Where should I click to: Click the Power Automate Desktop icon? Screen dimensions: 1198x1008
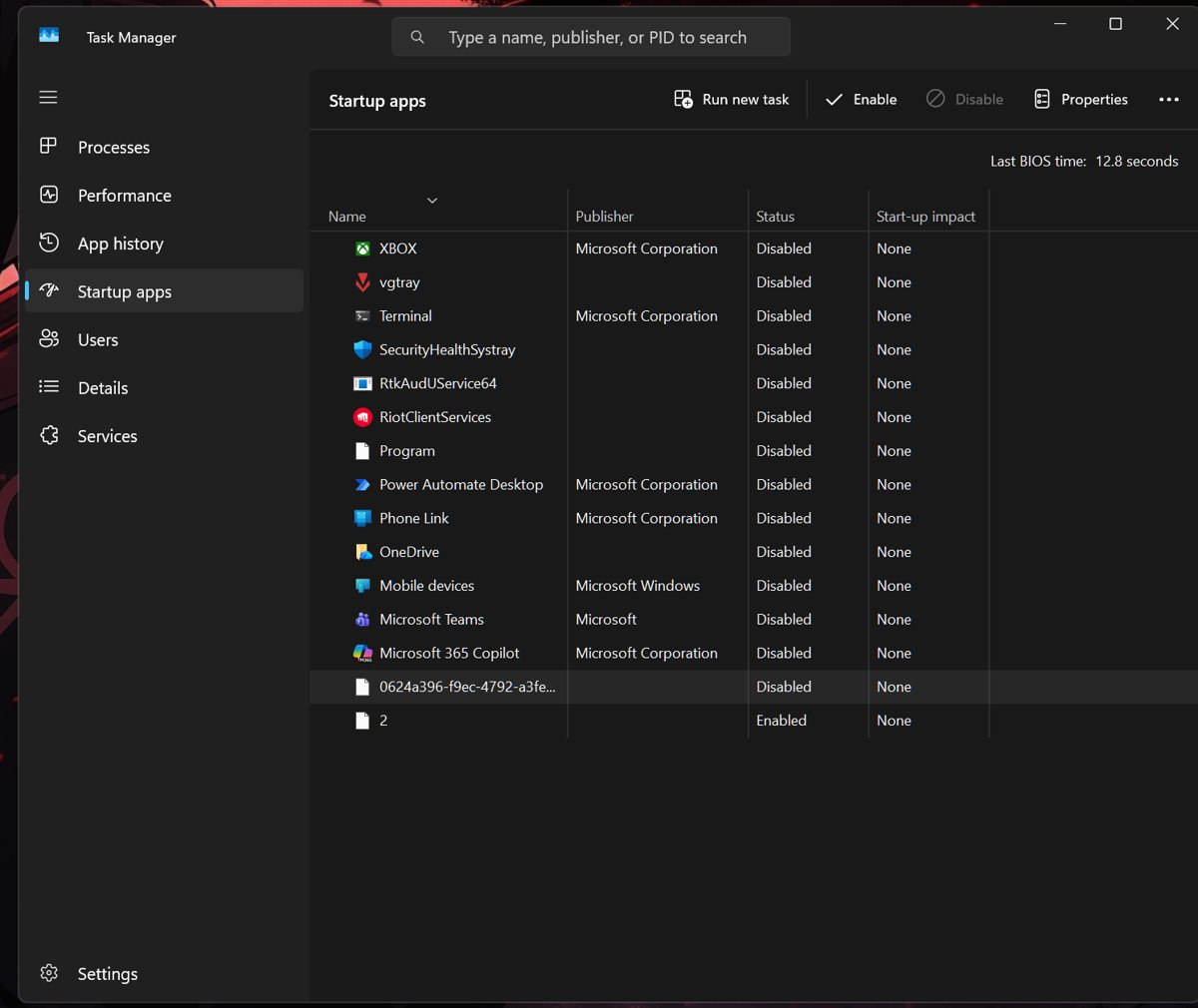tap(362, 484)
